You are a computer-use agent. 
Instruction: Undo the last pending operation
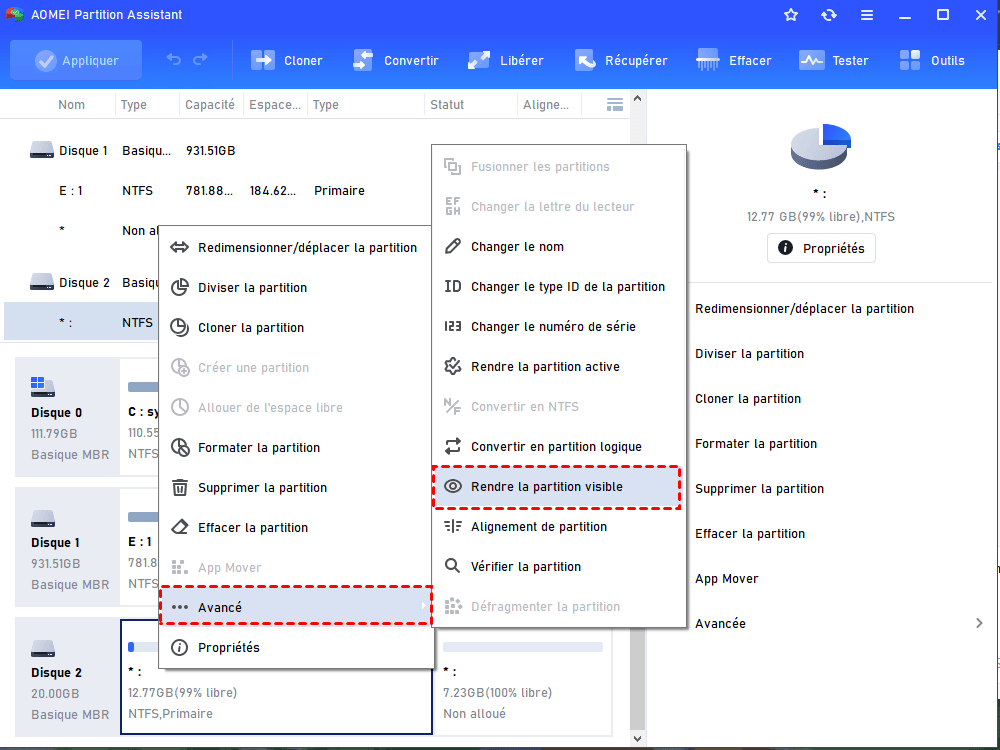click(x=174, y=60)
